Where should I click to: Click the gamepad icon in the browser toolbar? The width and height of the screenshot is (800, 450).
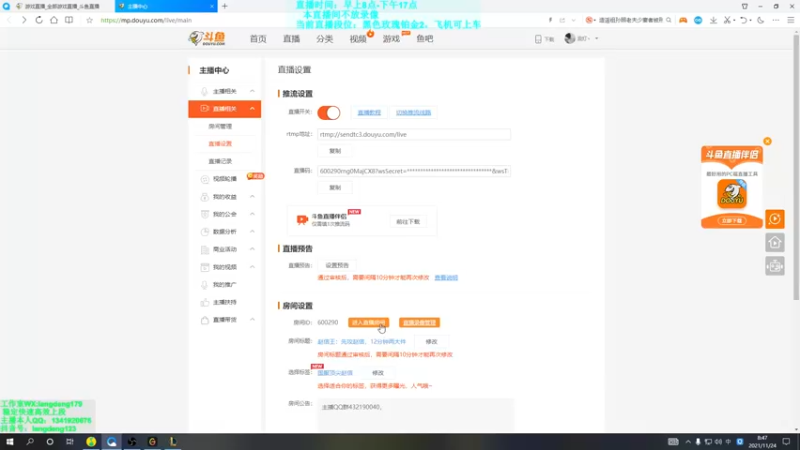(x=683, y=20)
